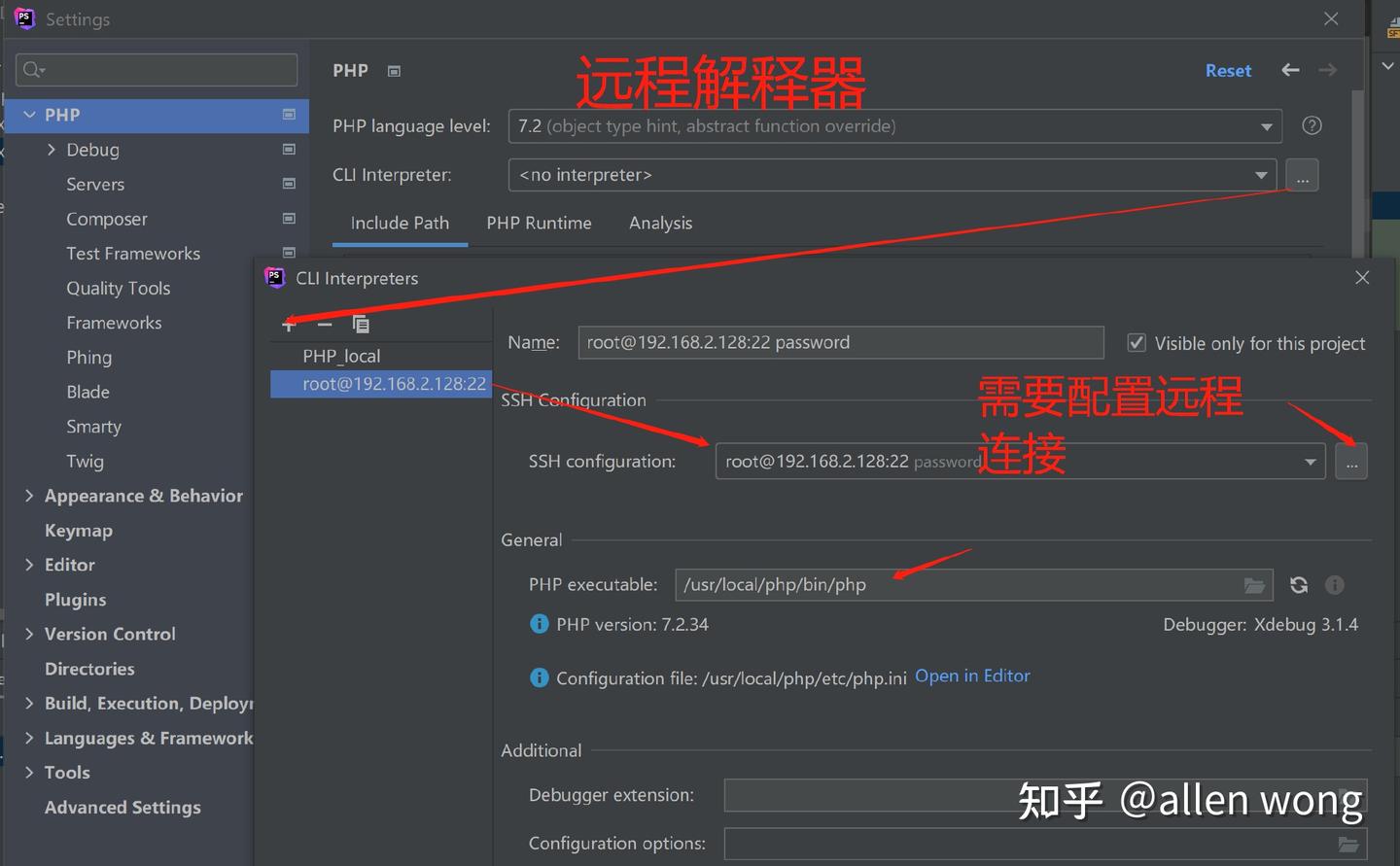1400x866 pixels.
Task: Browse folder for Configuration options field
Action: (1348, 844)
